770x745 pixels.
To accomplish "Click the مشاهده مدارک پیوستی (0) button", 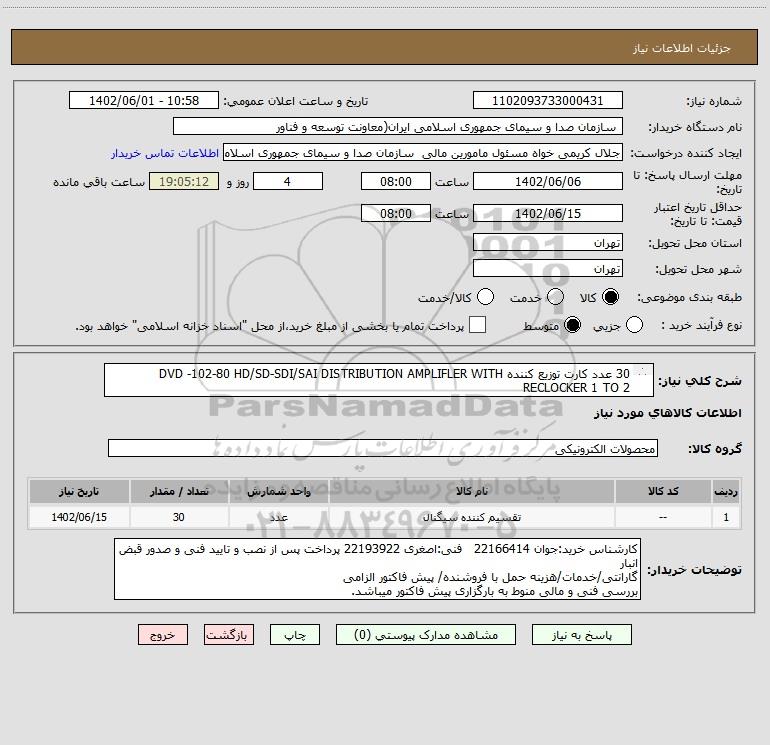I will pyautogui.click(x=426, y=635).
